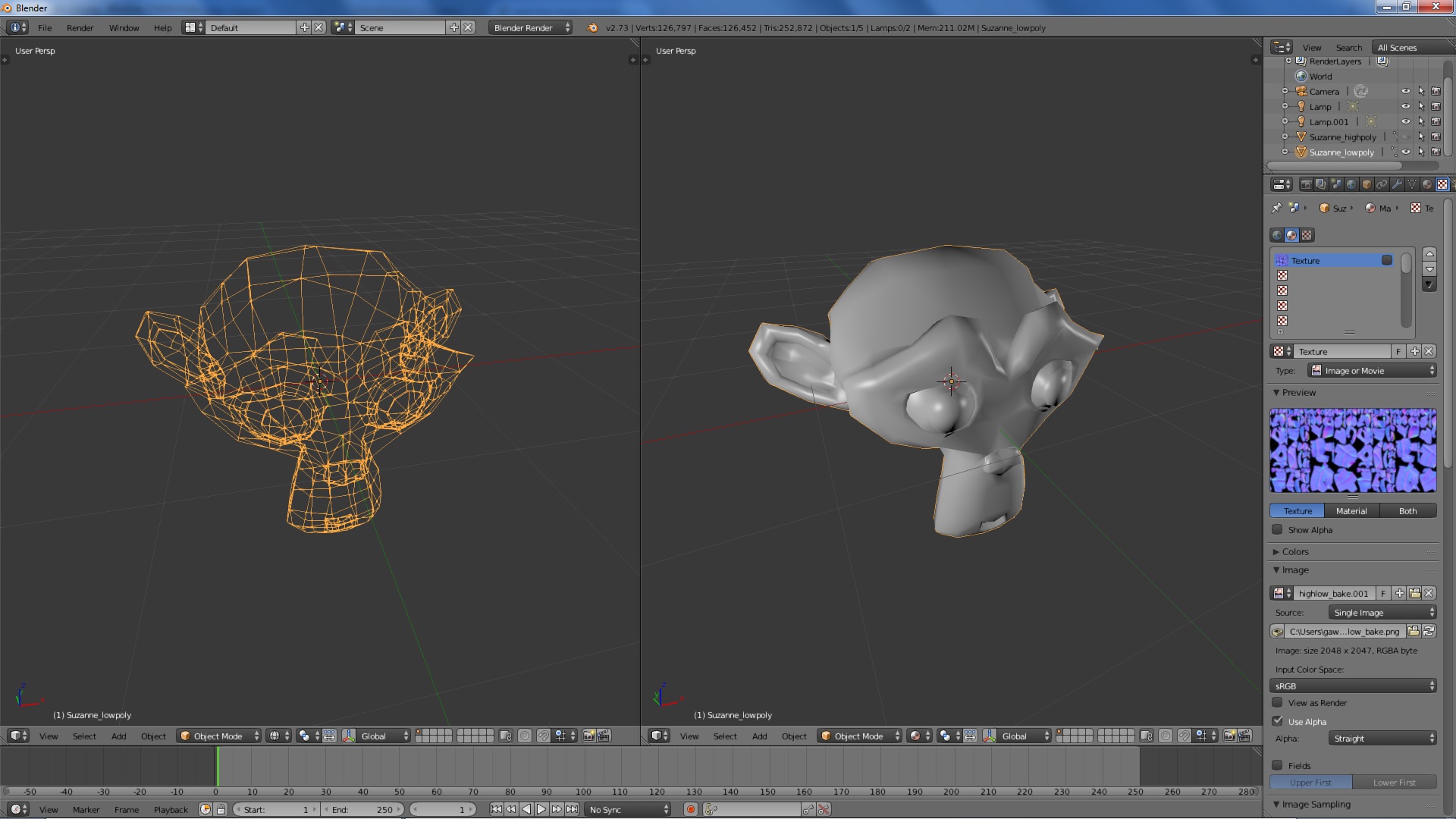
Task: Open the Object properties tab icon
Action: (1367, 184)
